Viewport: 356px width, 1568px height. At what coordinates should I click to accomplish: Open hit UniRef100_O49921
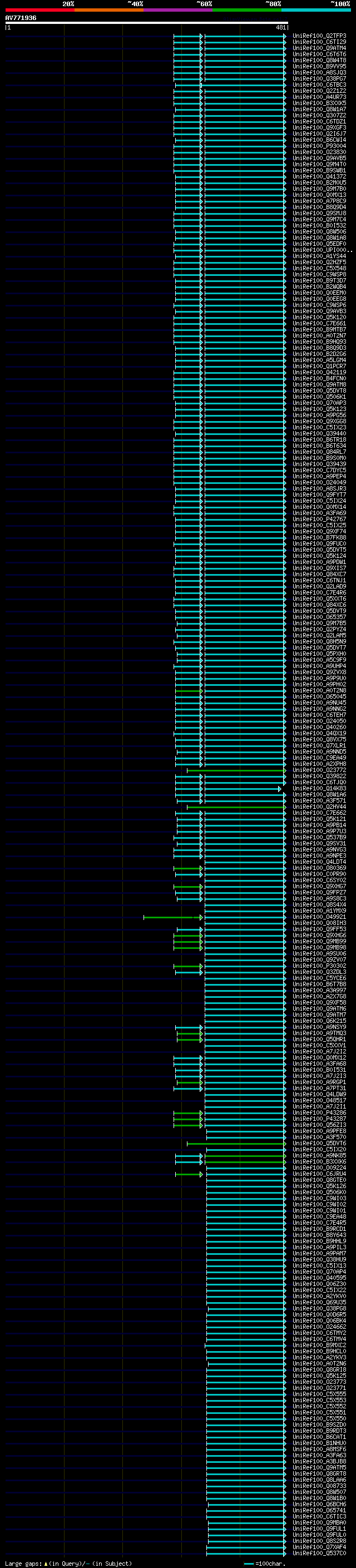(319, 917)
